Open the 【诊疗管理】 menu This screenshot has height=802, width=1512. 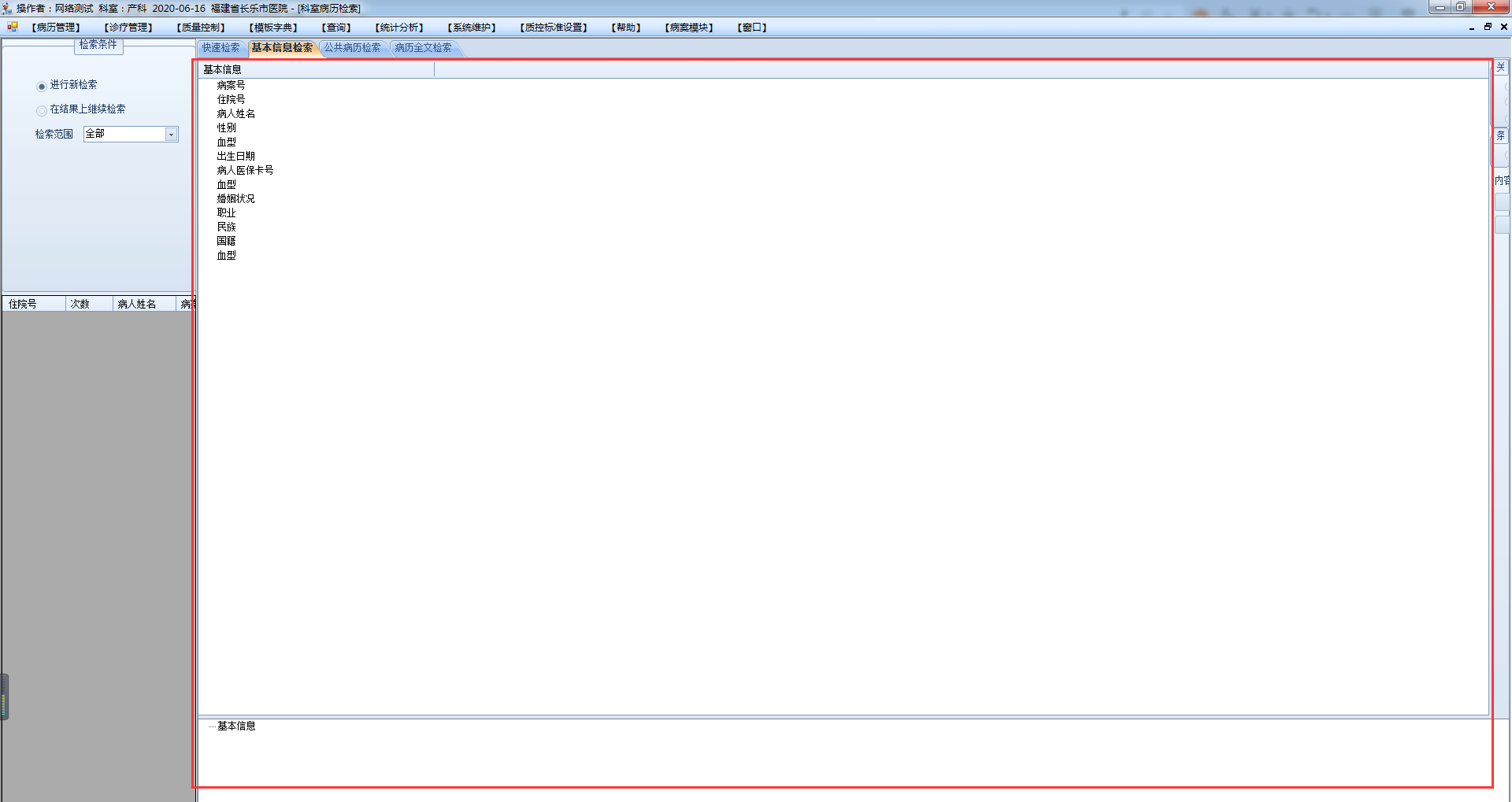coord(128,28)
